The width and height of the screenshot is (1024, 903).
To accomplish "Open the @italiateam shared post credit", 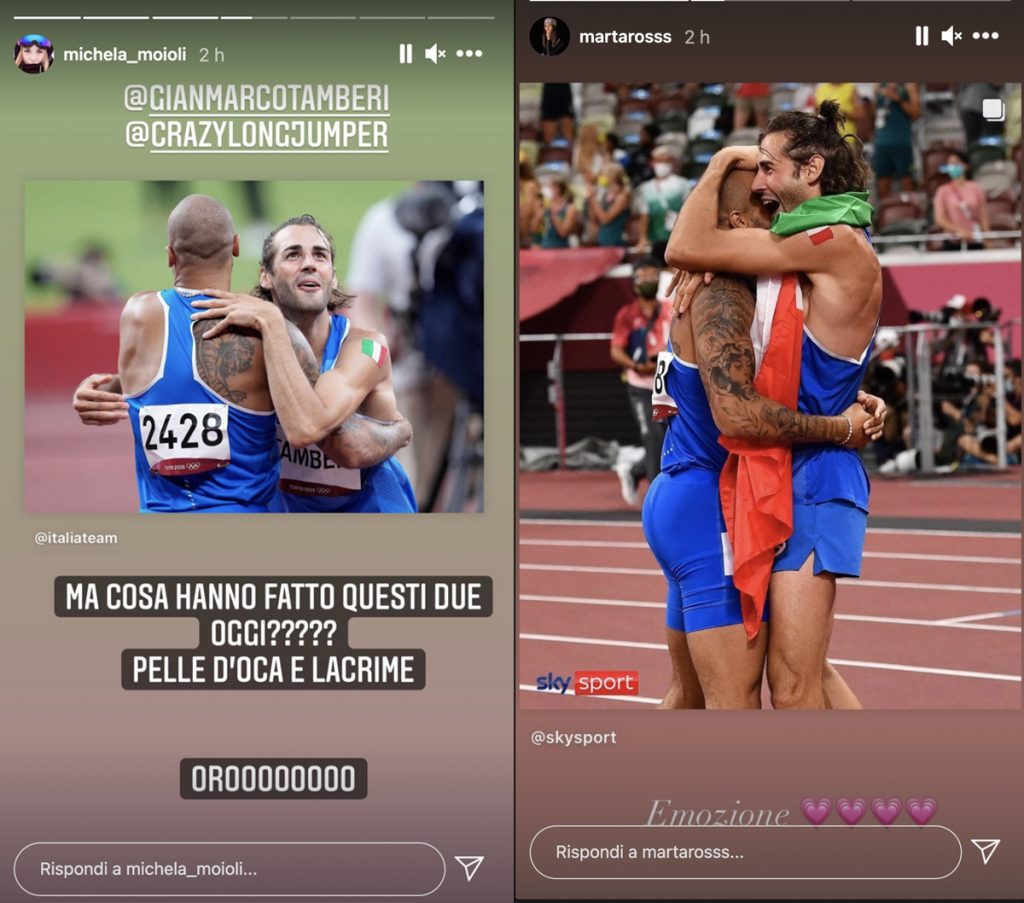I will pyautogui.click(x=76, y=538).
